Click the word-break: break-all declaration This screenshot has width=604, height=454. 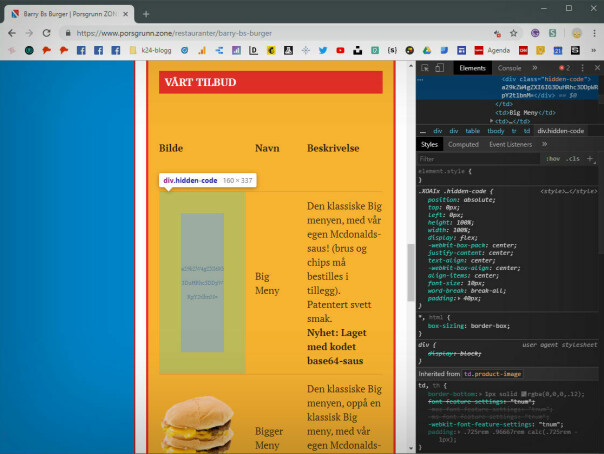click(466, 291)
